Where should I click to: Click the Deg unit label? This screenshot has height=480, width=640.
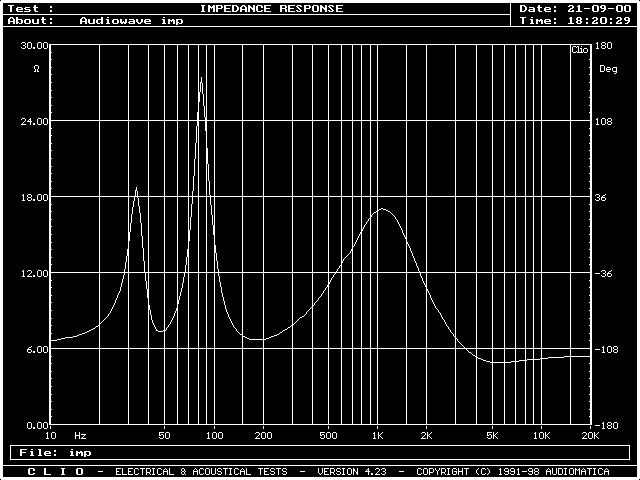(x=608, y=69)
